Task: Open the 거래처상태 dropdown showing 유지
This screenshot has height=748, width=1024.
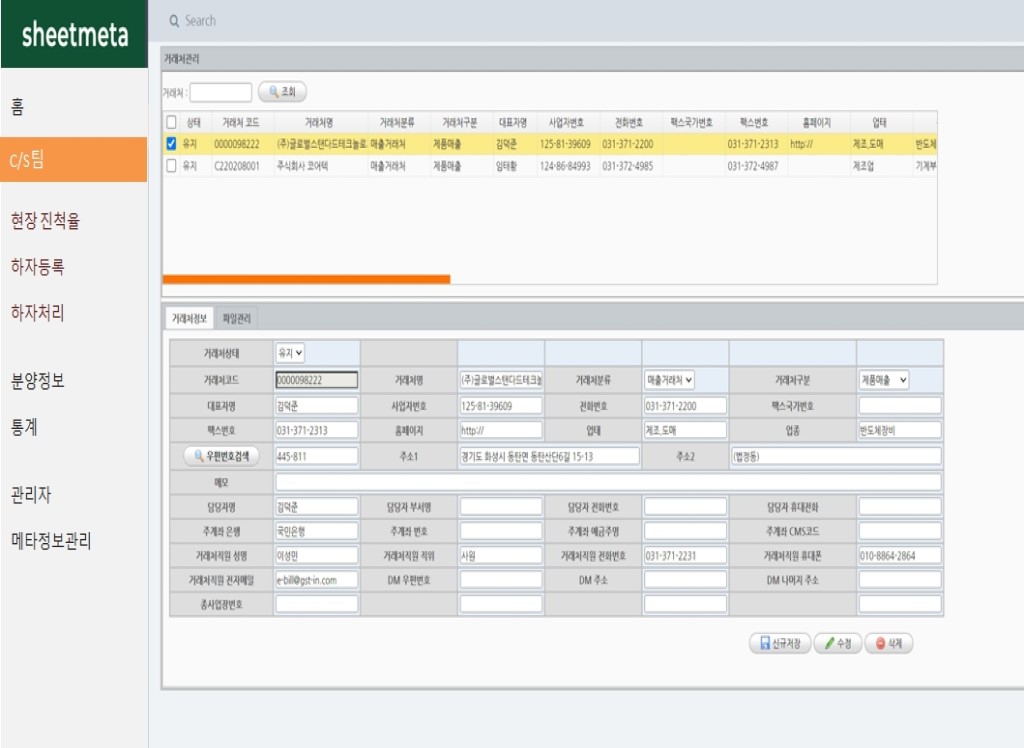Action: [291, 353]
